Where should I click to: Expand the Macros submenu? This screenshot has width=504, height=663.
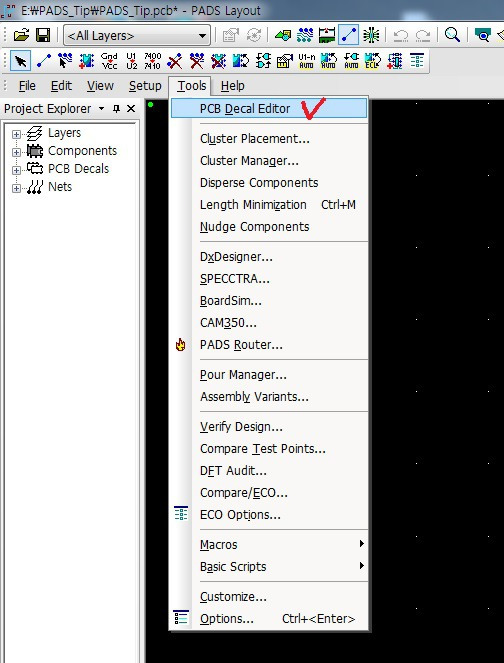[269, 545]
